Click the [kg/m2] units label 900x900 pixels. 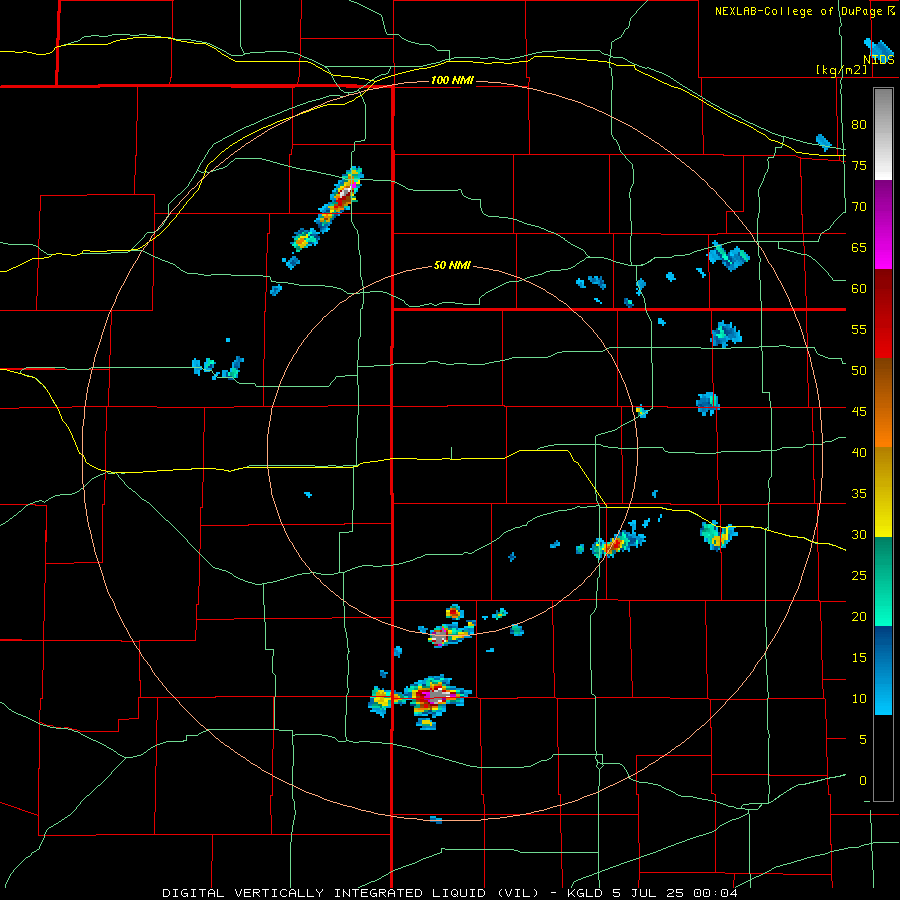841,69
